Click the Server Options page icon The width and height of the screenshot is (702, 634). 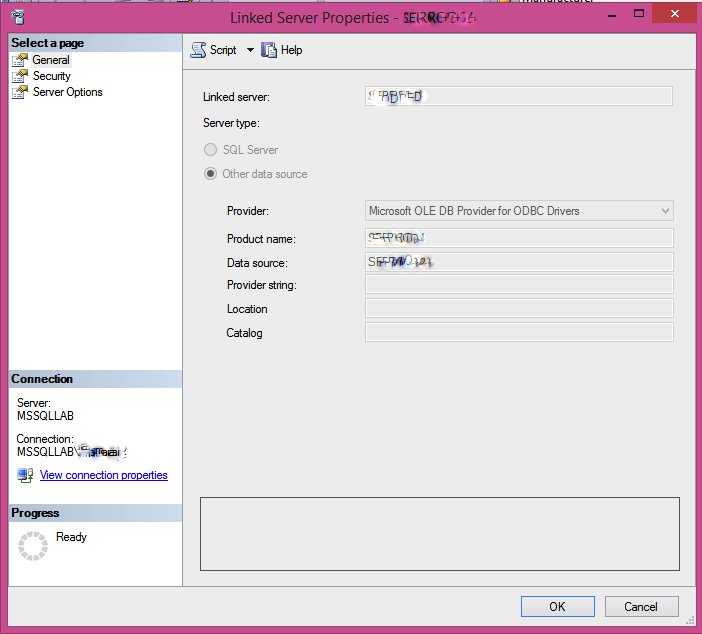click(x=21, y=92)
